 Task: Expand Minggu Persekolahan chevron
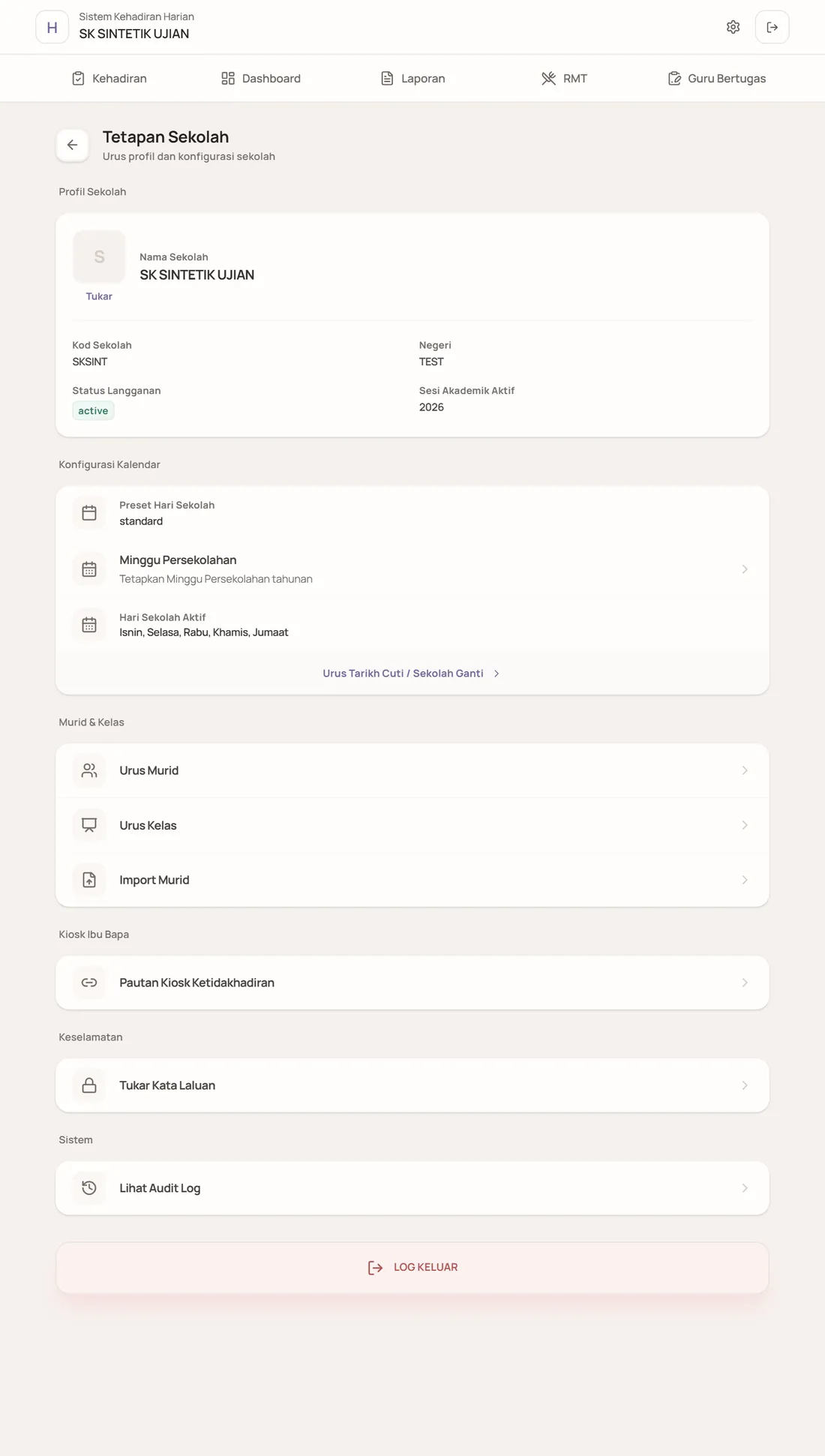coord(745,569)
